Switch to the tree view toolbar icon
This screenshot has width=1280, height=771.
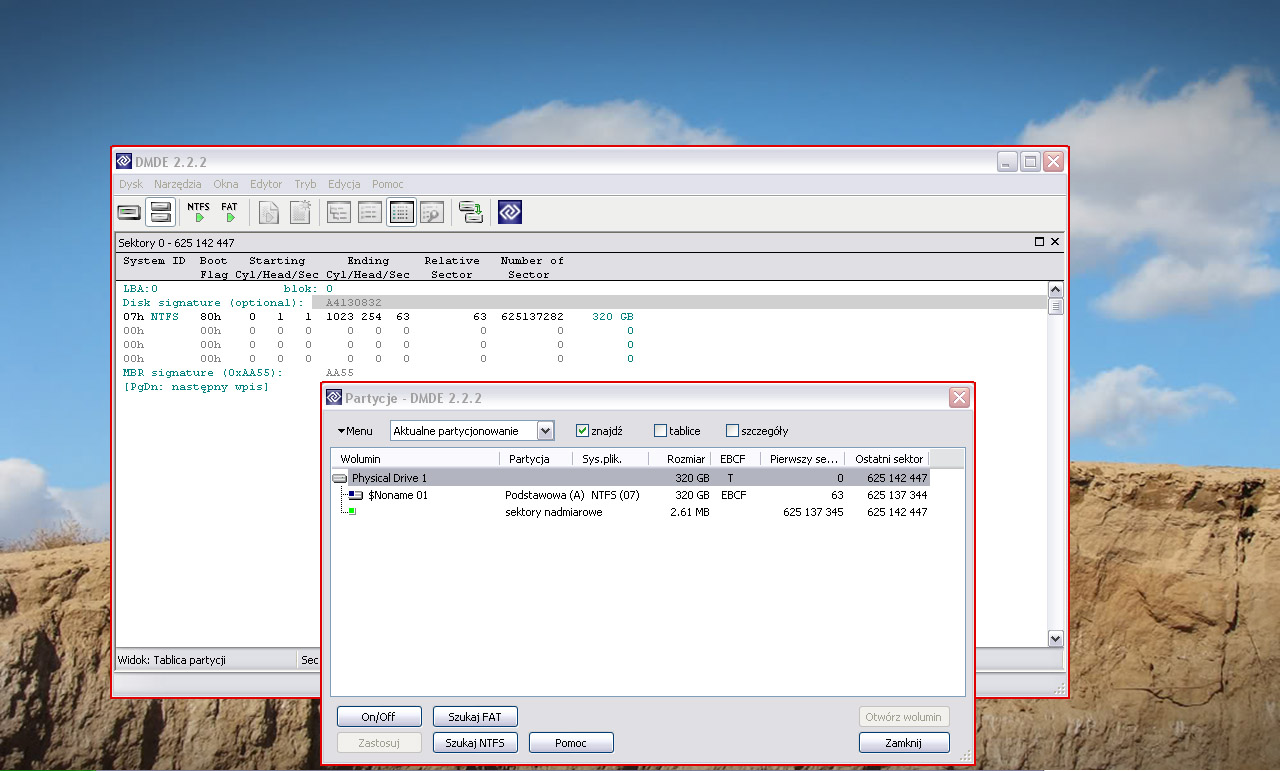point(339,212)
